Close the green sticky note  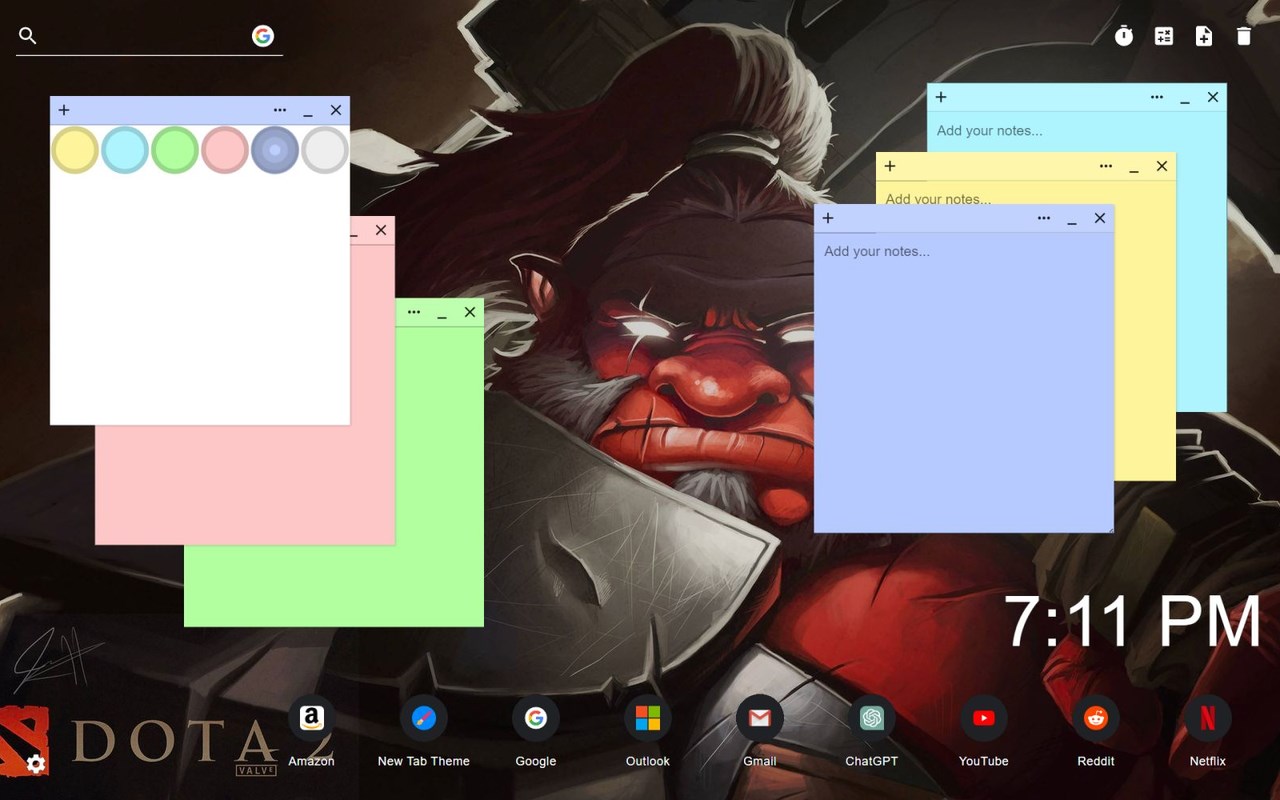(x=470, y=312)
